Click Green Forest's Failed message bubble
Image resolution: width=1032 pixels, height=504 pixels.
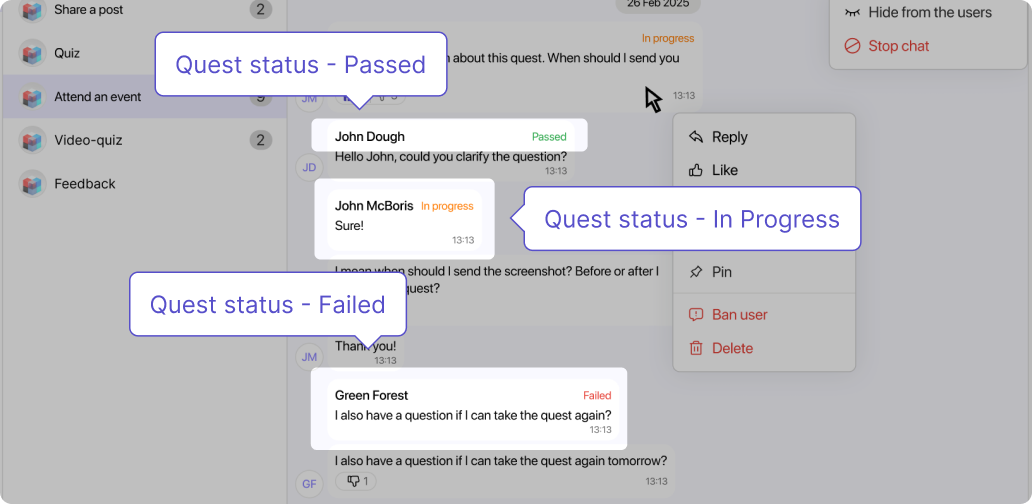tap(469, 408)
